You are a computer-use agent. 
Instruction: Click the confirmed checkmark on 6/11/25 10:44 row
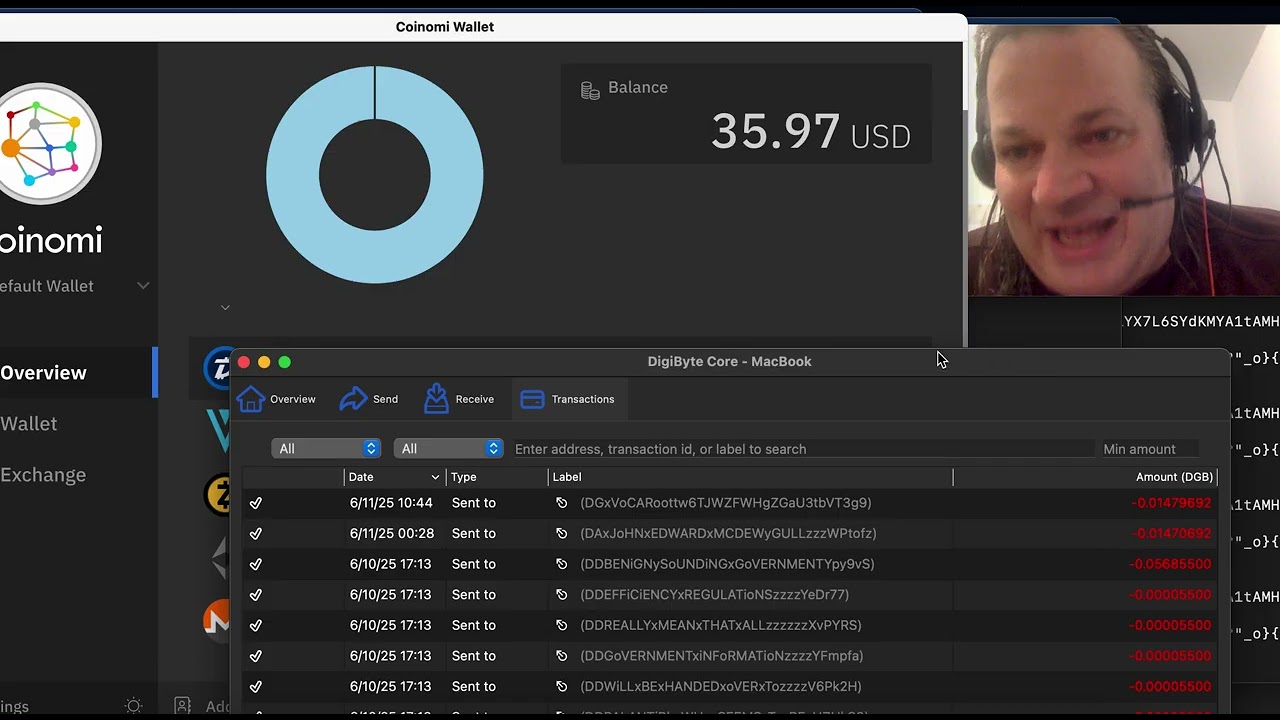[256, 503]
